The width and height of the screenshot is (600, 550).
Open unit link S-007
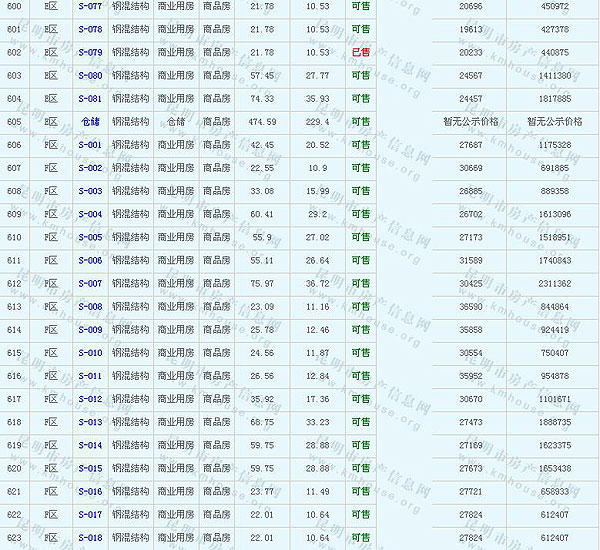90,283
